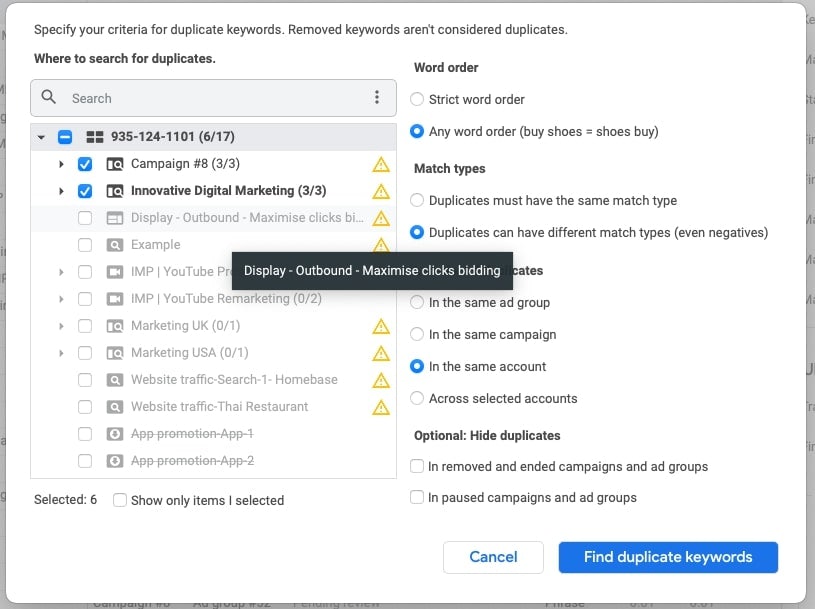Click the account icon beside 935-124-1101
Screen dimensions: 815x609
click(95, 137)
